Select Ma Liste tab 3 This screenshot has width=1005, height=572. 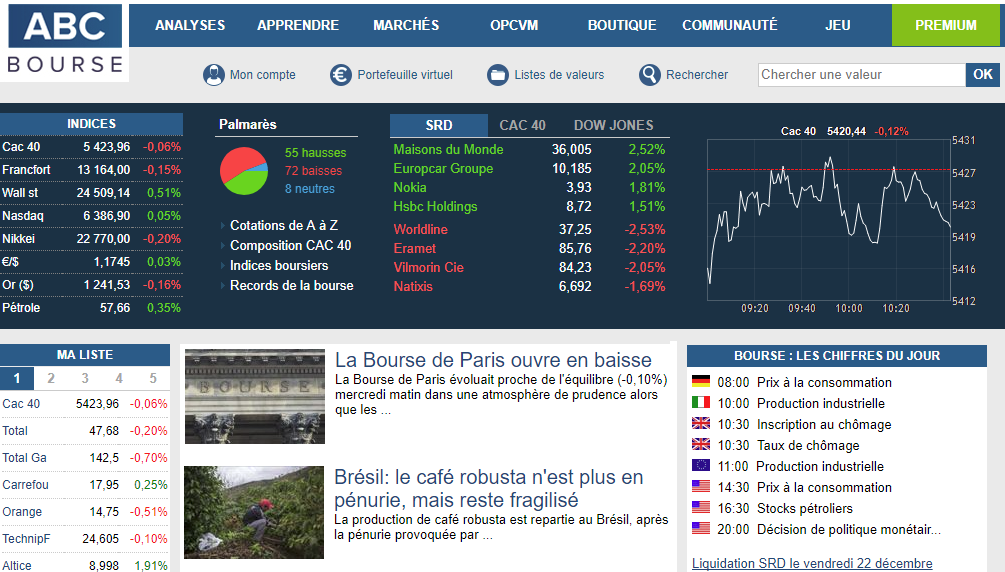point(85,378)
